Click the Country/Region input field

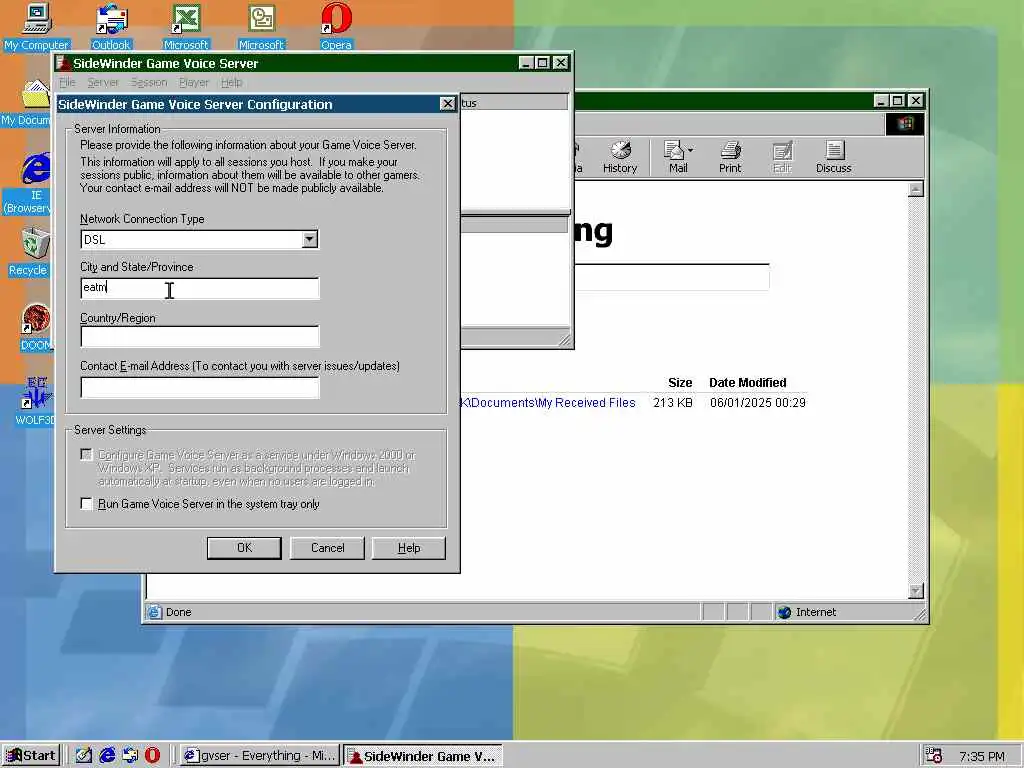(x=200, y=336)
